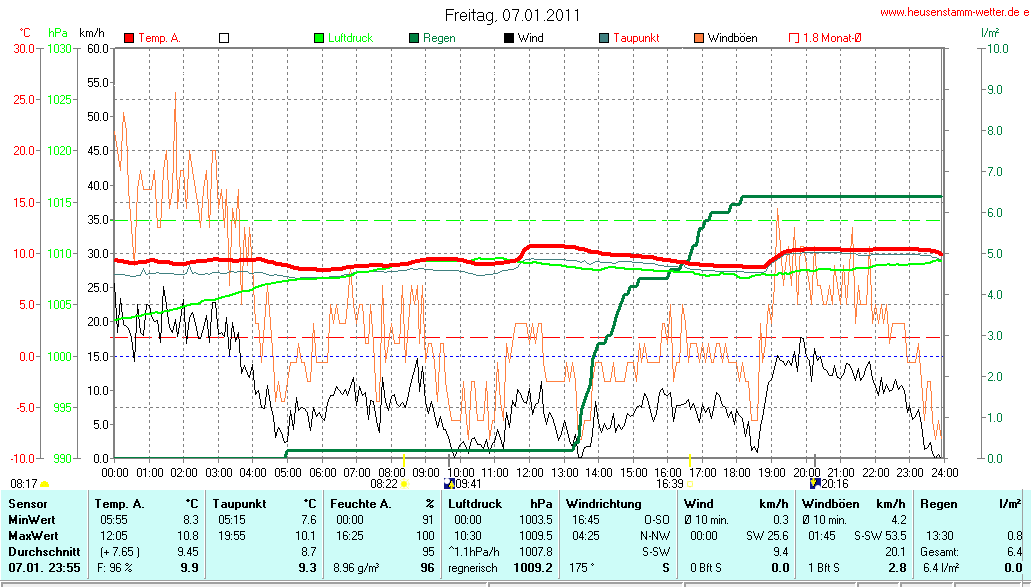The height and width of the screenshot is (587, 1034).
Task: Toggle the empty white legend box
Action: tap(224, 38)
